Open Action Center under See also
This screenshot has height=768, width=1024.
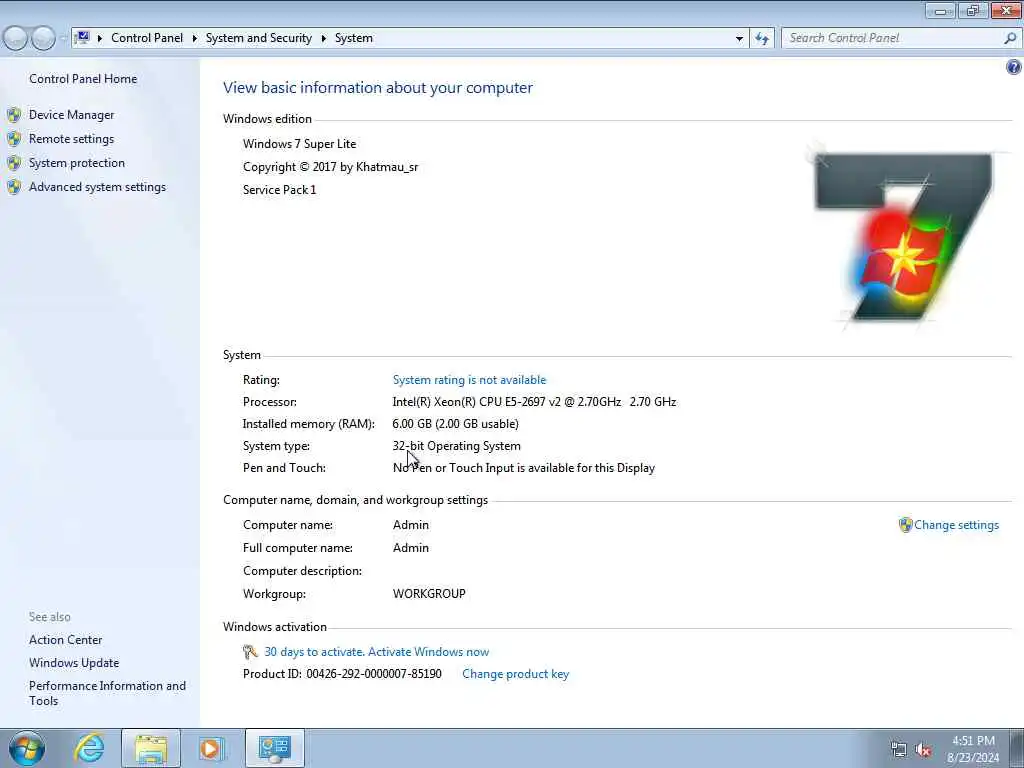pyautogui.click(x=65, y=640)
